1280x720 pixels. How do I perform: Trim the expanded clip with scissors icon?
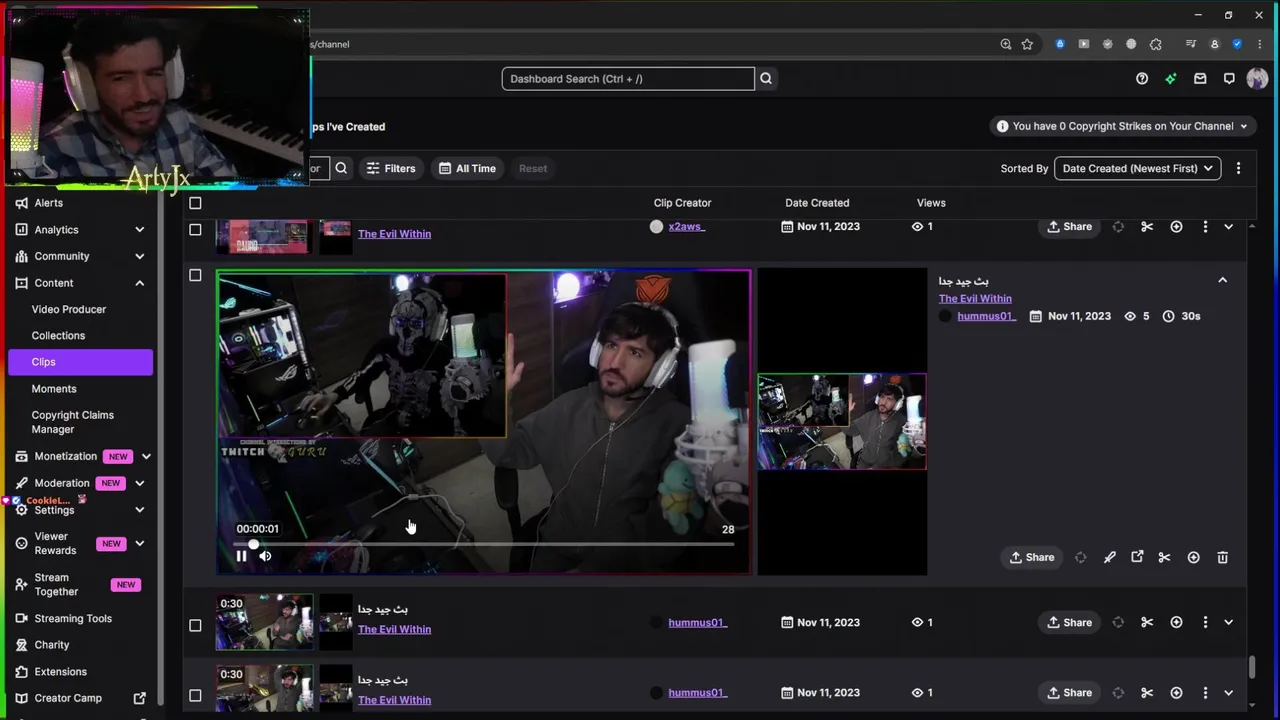click(x=1164, y=557)
